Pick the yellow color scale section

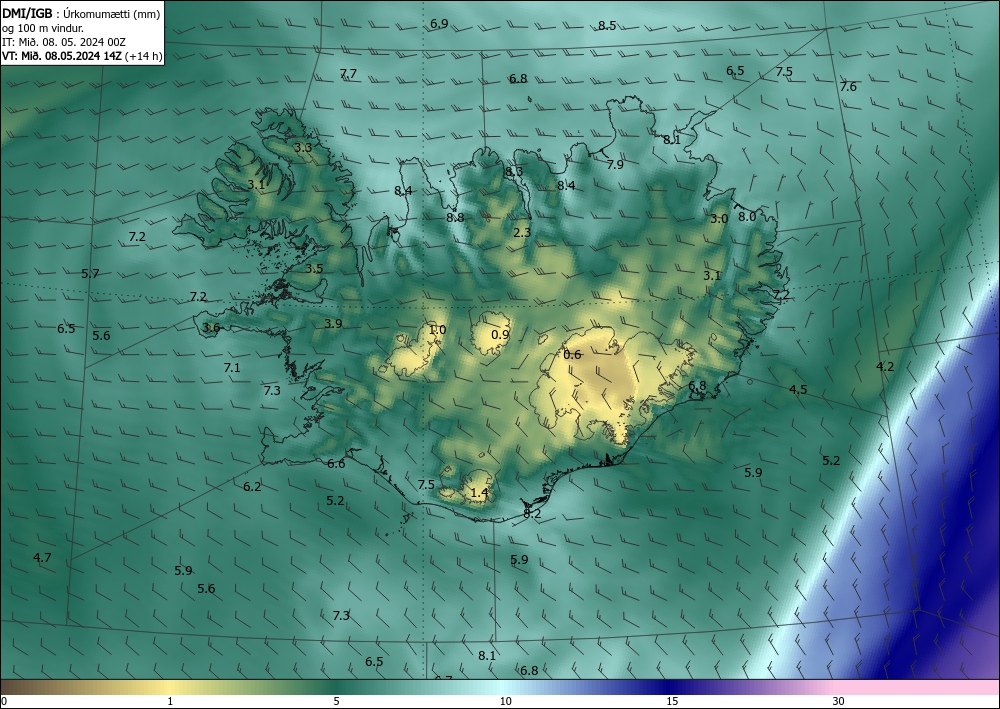coord(169,687)
